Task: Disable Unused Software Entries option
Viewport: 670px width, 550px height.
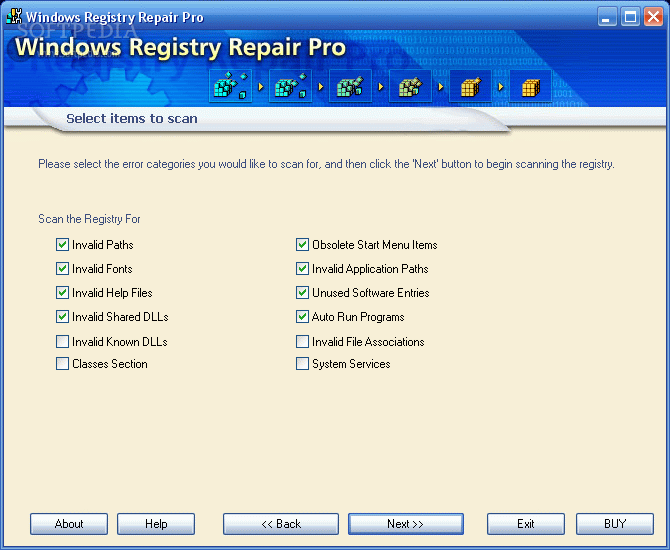Action: 302,292
